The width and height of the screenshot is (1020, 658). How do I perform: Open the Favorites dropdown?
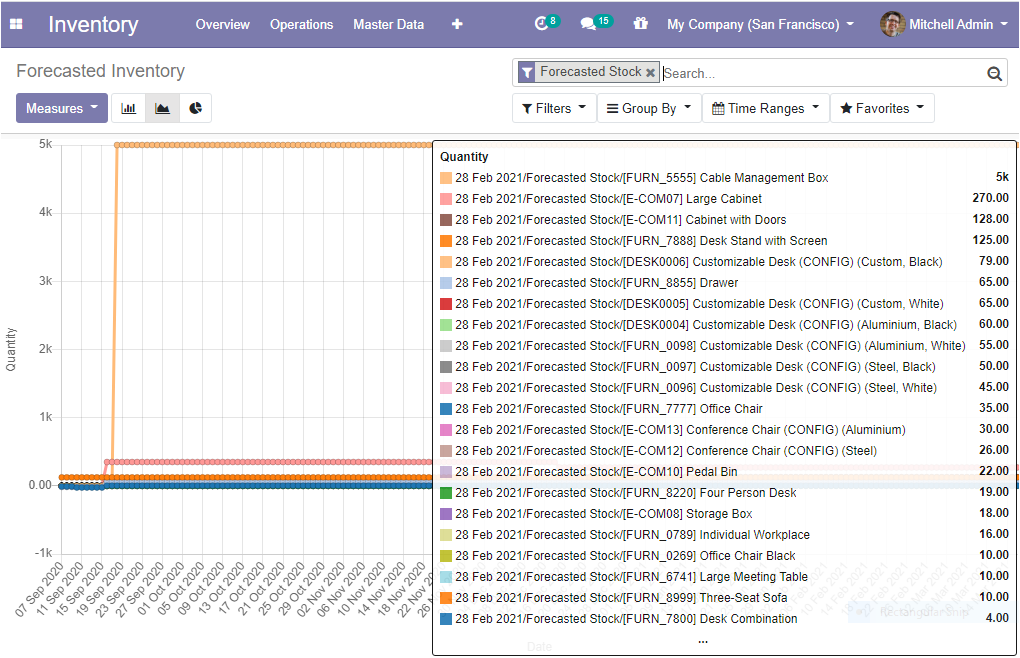882,109
